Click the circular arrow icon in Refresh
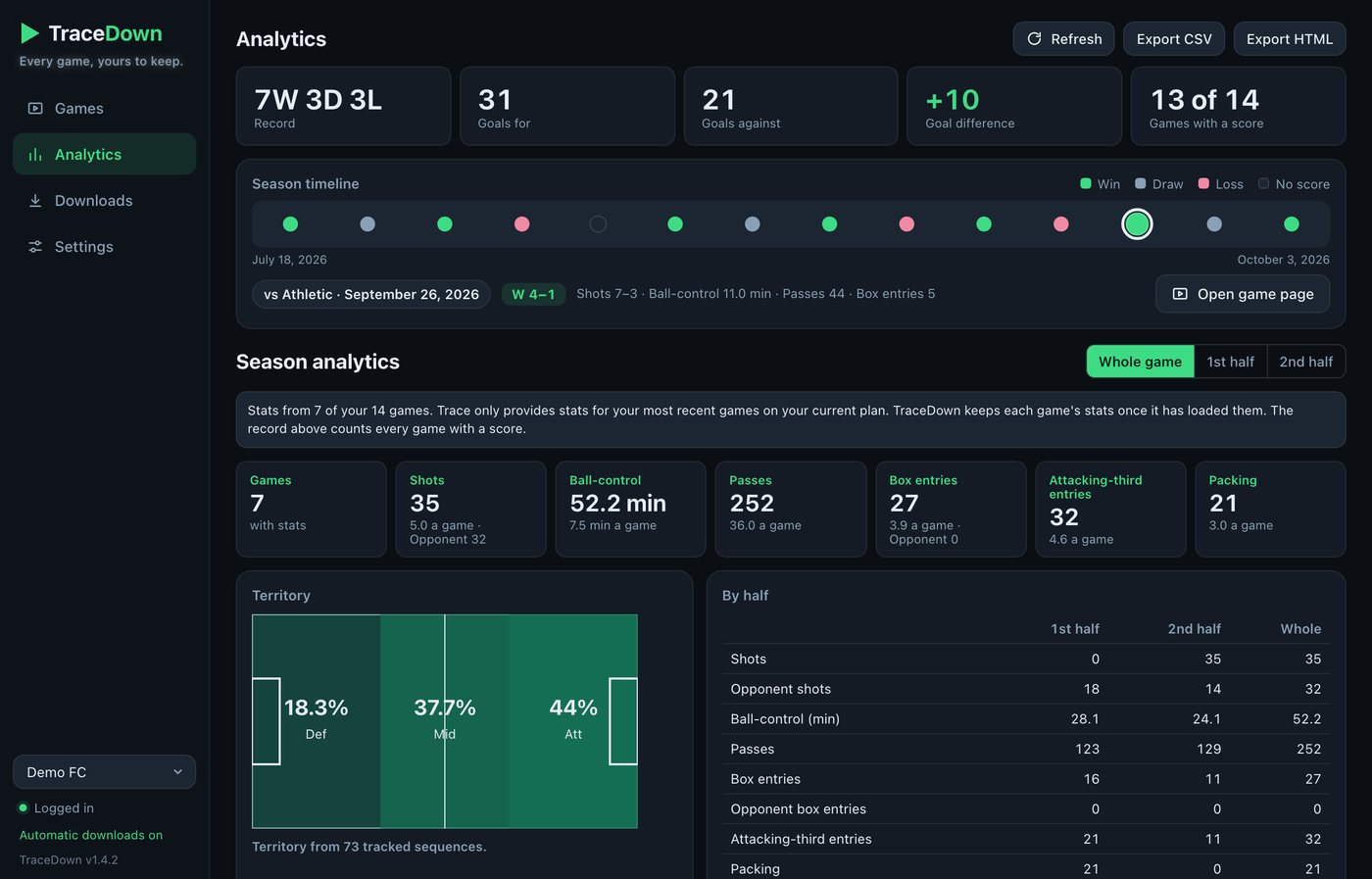 tap(1034, 39)
